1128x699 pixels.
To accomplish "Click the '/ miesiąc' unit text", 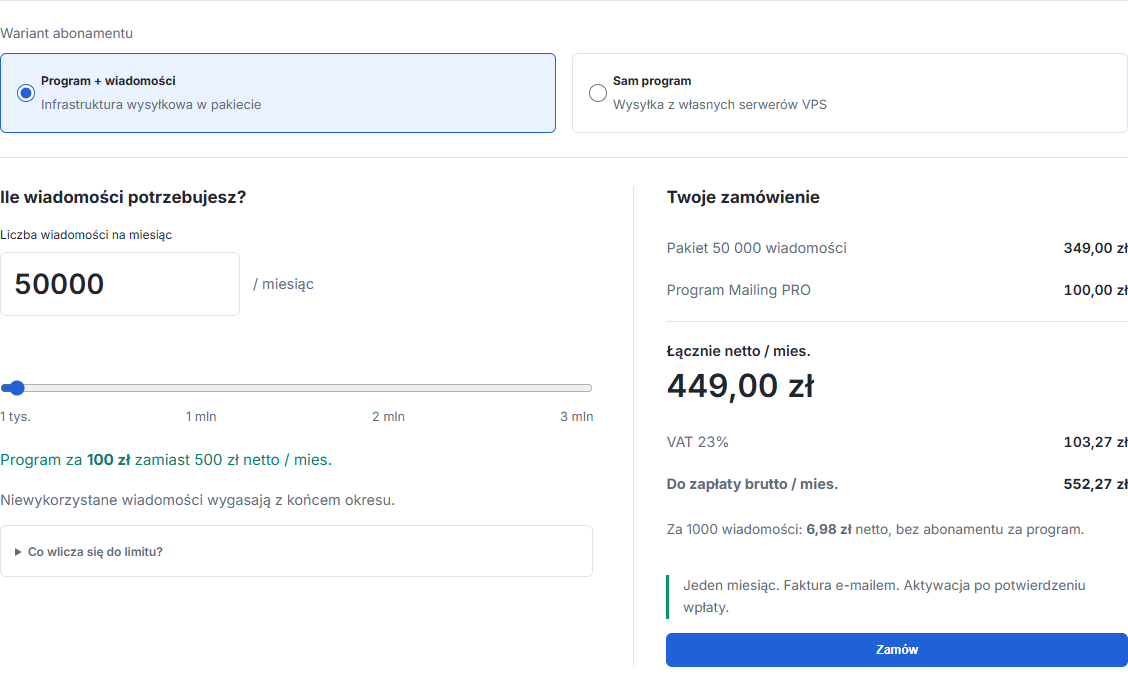I will (283, 284).
